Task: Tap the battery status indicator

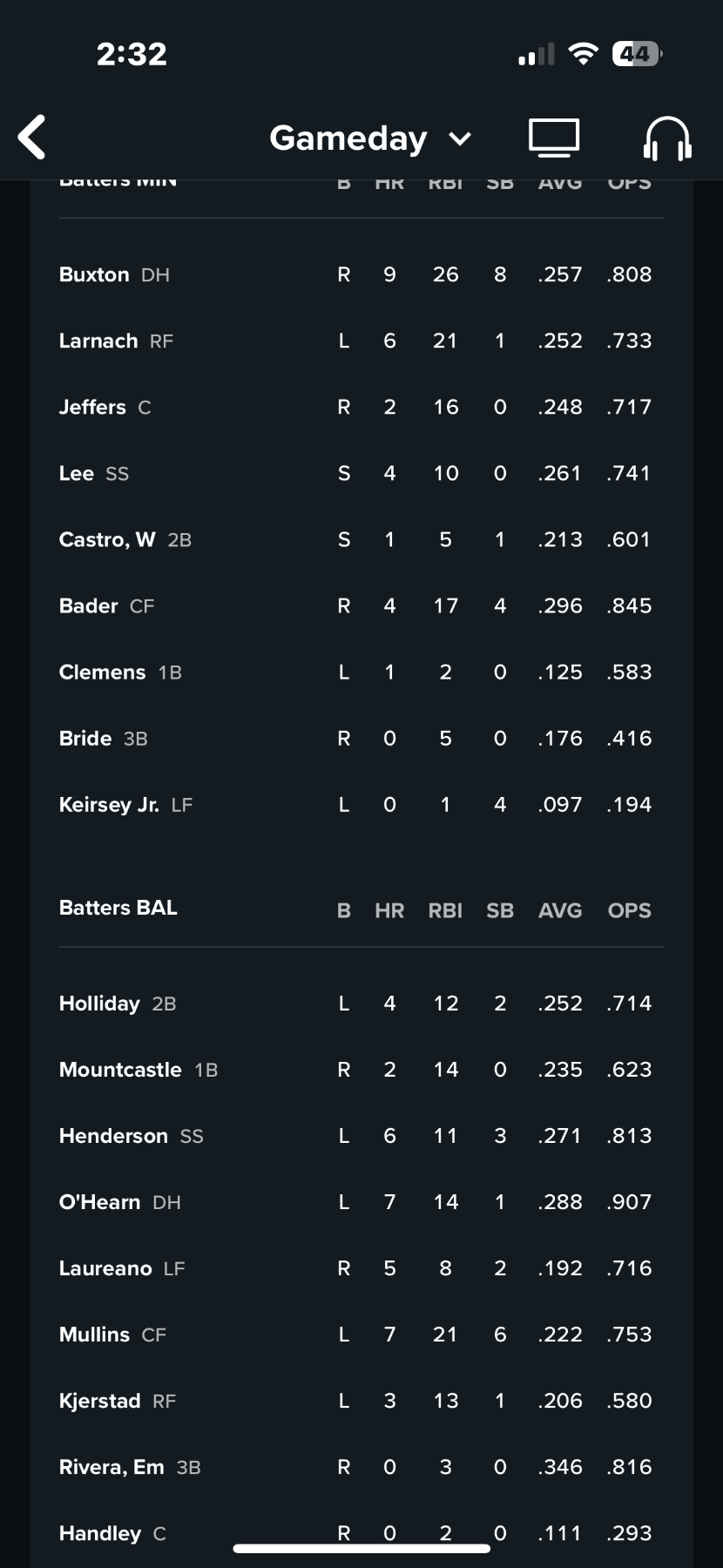Action: coord(637,54)
